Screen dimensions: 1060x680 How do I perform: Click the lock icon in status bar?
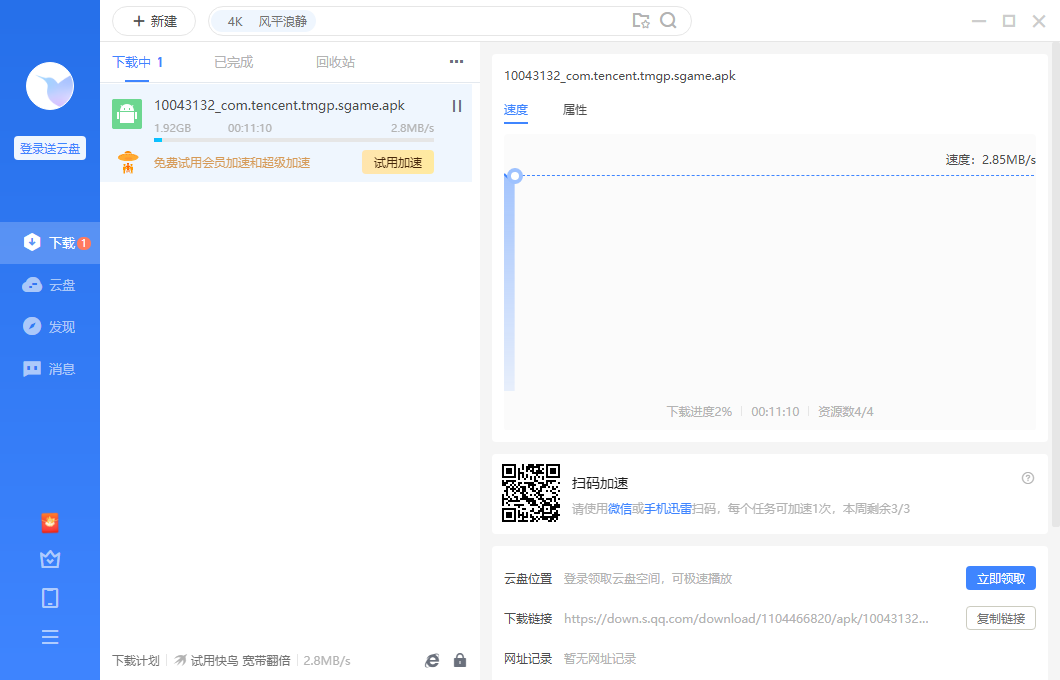coord(460,660)
